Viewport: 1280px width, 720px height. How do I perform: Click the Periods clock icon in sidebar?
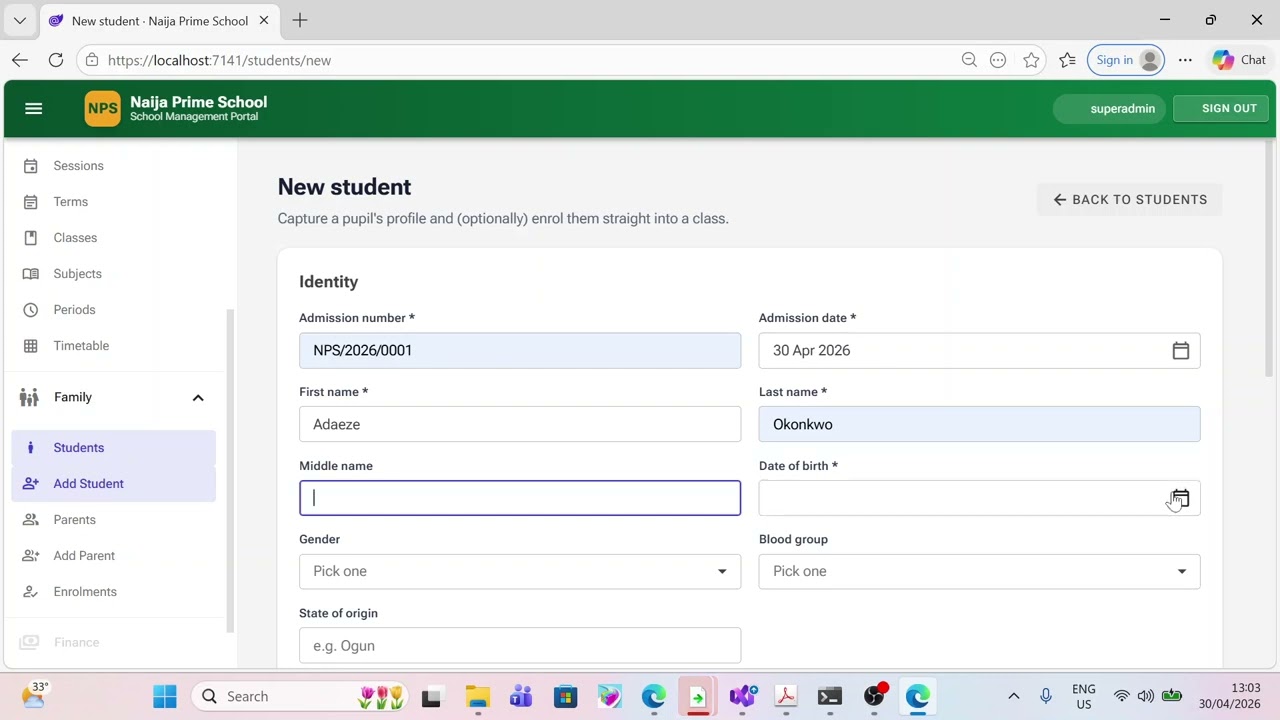pyautogui.click(x=31, y=310)
